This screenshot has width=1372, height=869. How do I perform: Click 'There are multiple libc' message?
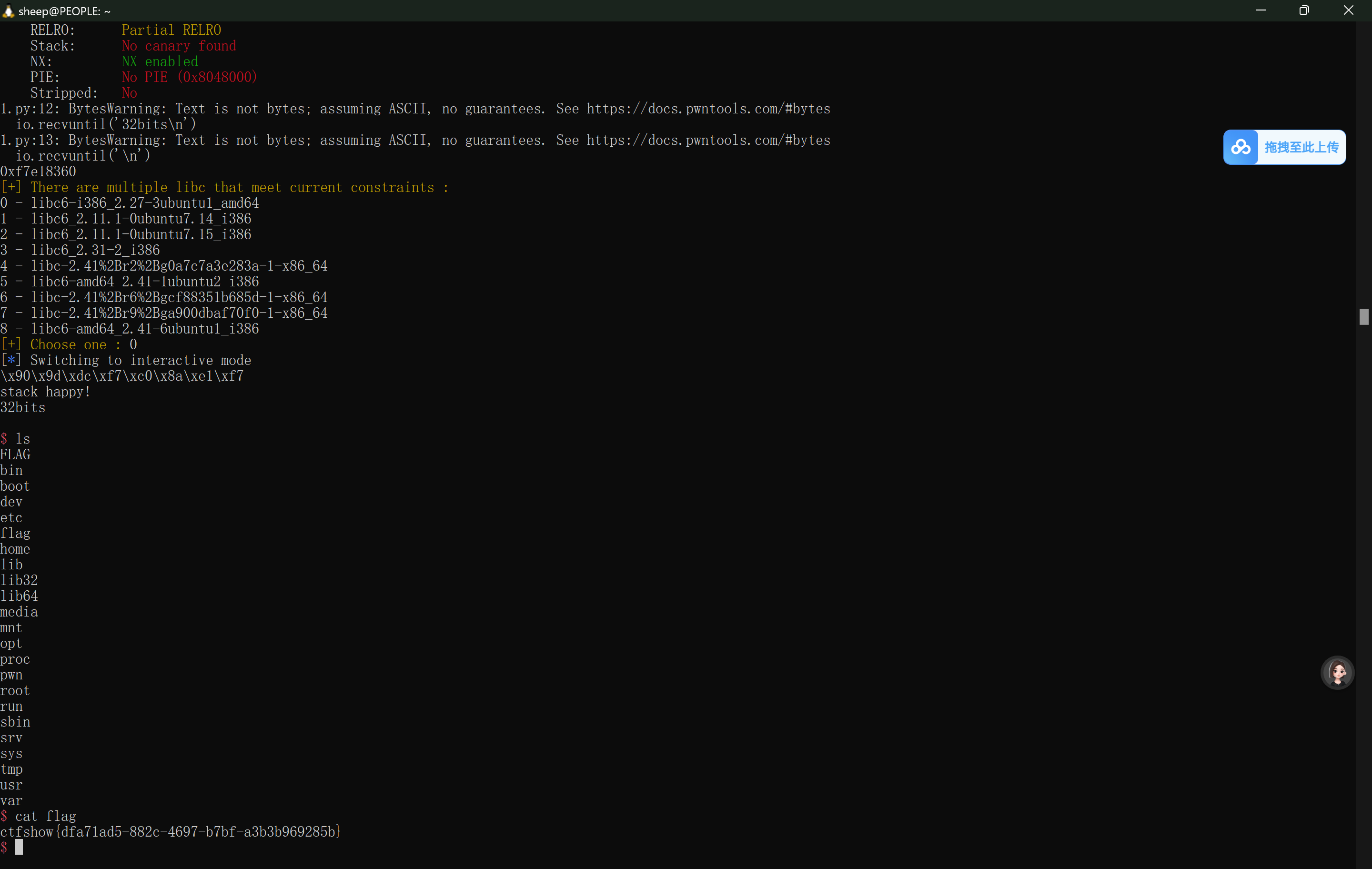224,188
